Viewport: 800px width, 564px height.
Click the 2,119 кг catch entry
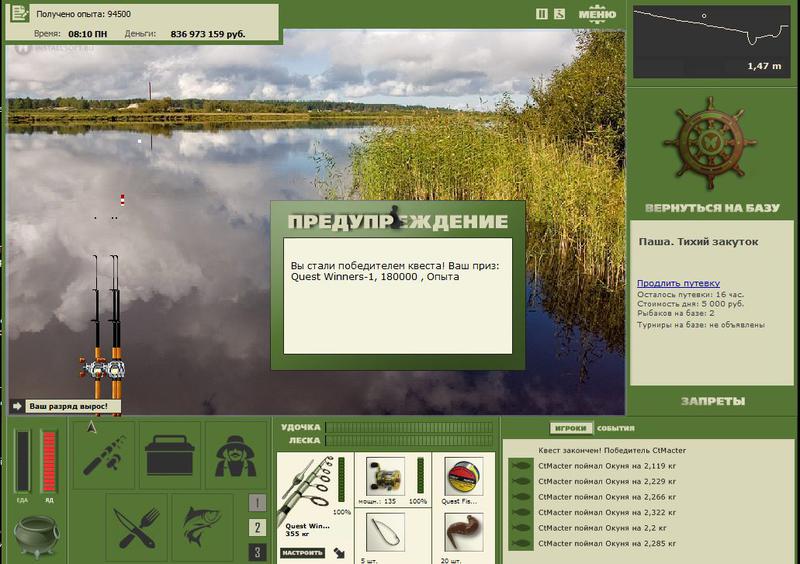coord(607,465)
